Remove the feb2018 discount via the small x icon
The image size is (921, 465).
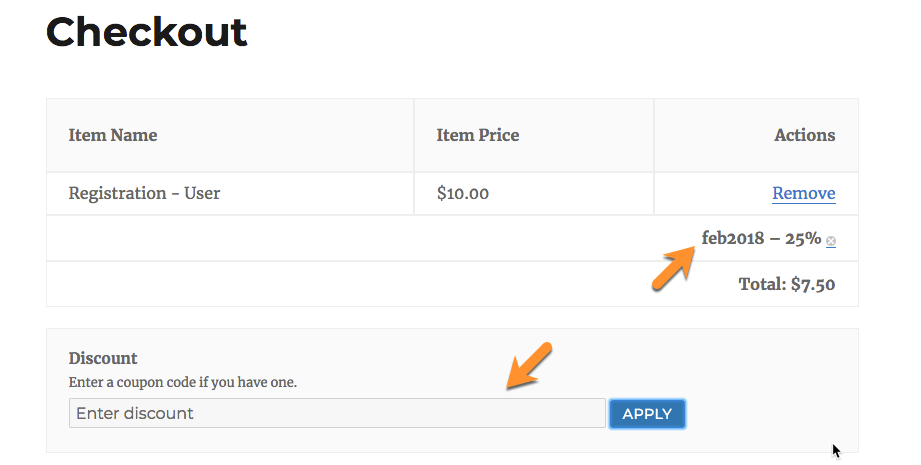[x=831, y=241]
